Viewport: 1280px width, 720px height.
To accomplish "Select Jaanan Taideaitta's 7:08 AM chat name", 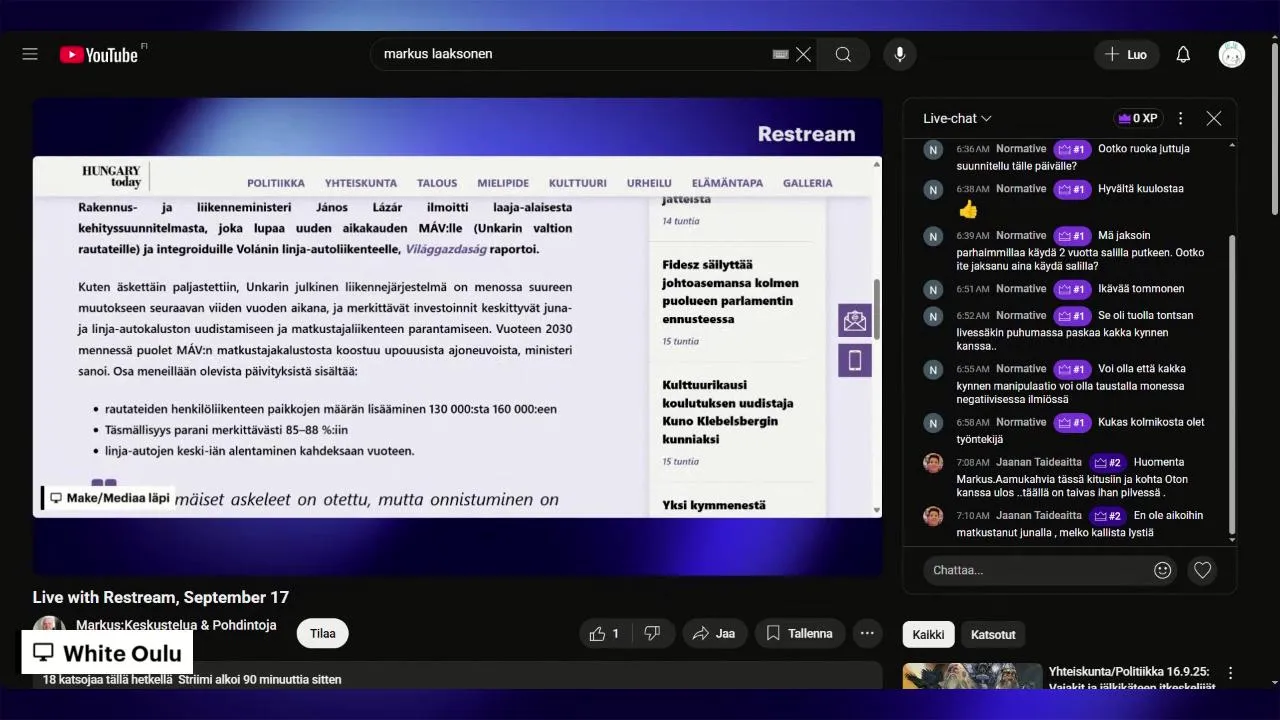I will coord(1039,462).
